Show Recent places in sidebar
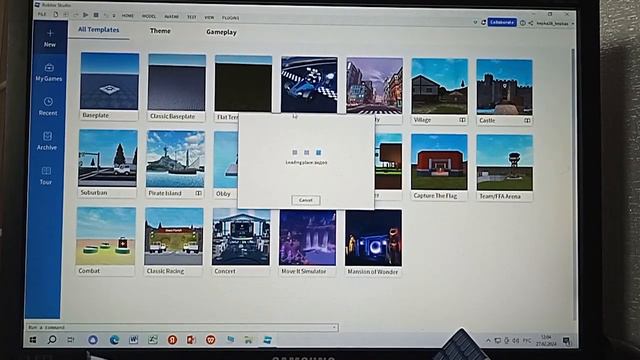Screen dimensions: 640x360 coord(48,107)
